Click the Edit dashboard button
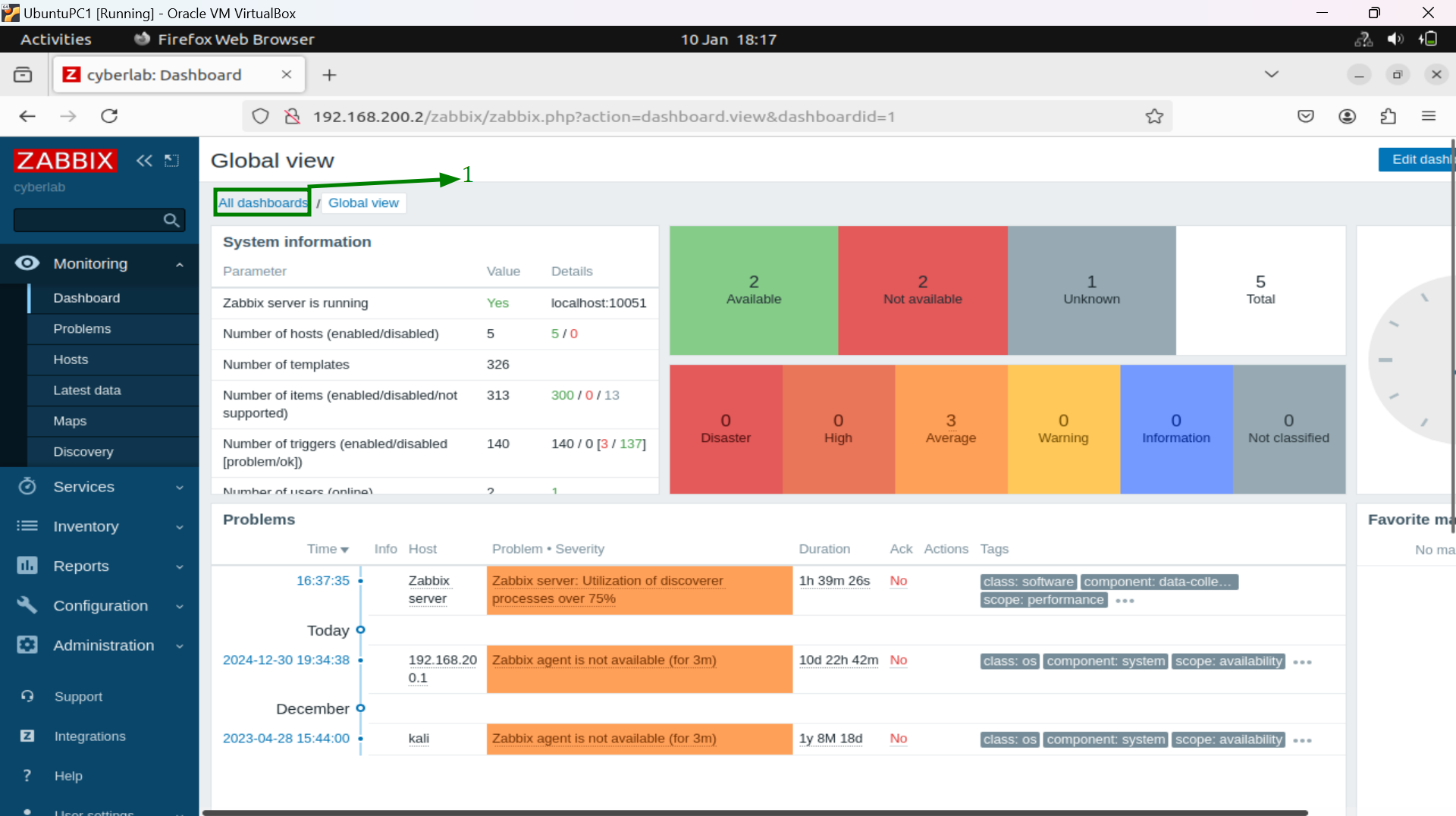This screenshot has height=816, width=1456. [1416, 159]
